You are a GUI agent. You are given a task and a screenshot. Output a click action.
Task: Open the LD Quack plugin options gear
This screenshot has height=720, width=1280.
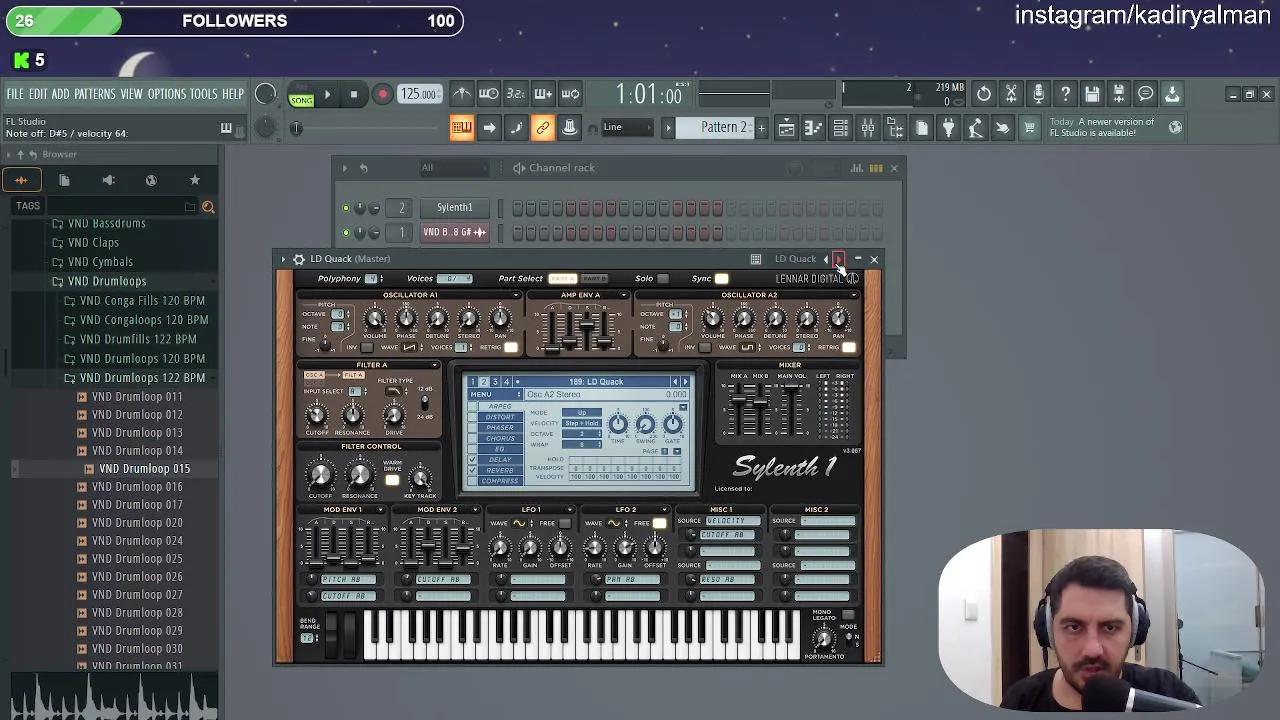[298, 259]
